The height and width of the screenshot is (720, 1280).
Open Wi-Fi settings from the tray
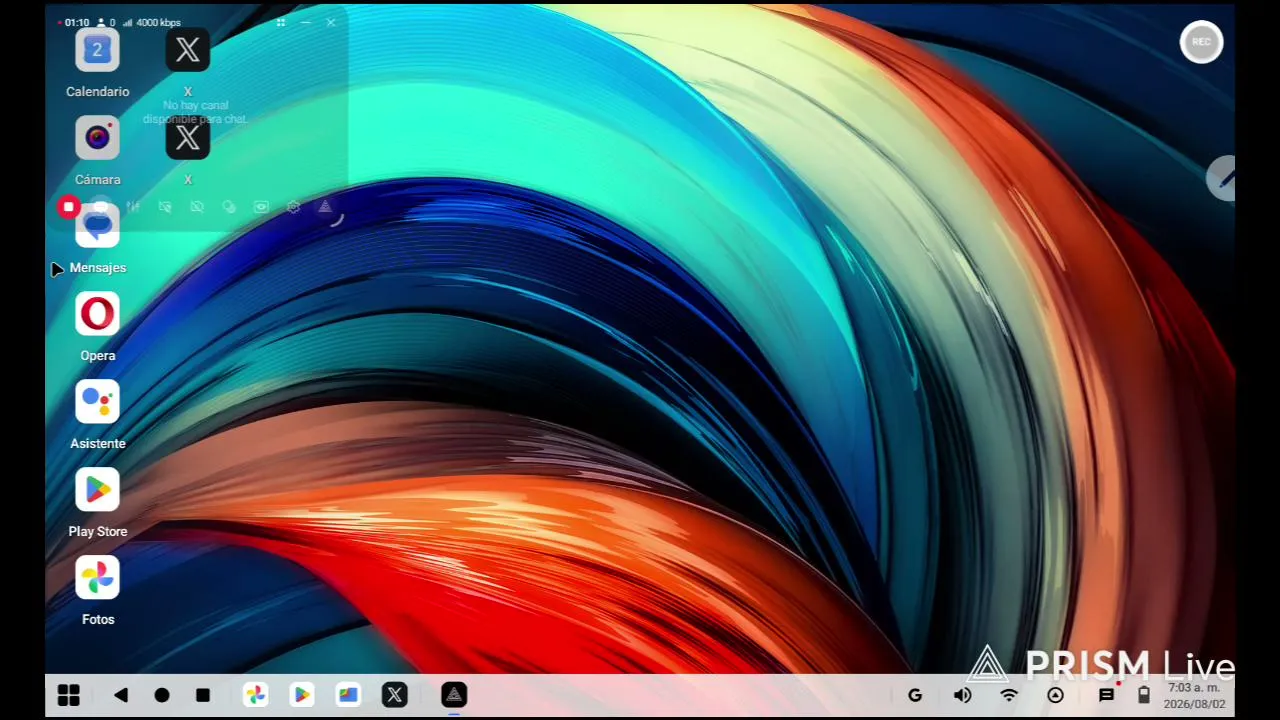point(1009,695)
